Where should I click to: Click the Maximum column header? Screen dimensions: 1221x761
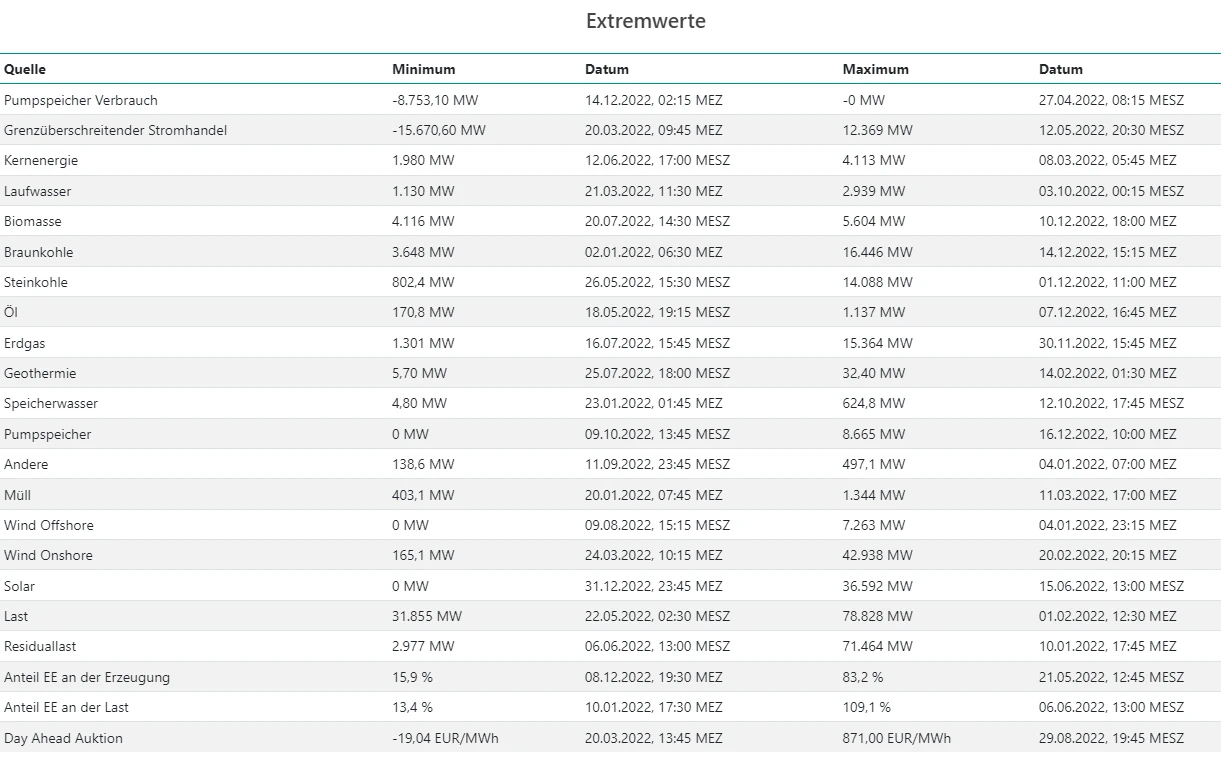pos(875,70)
